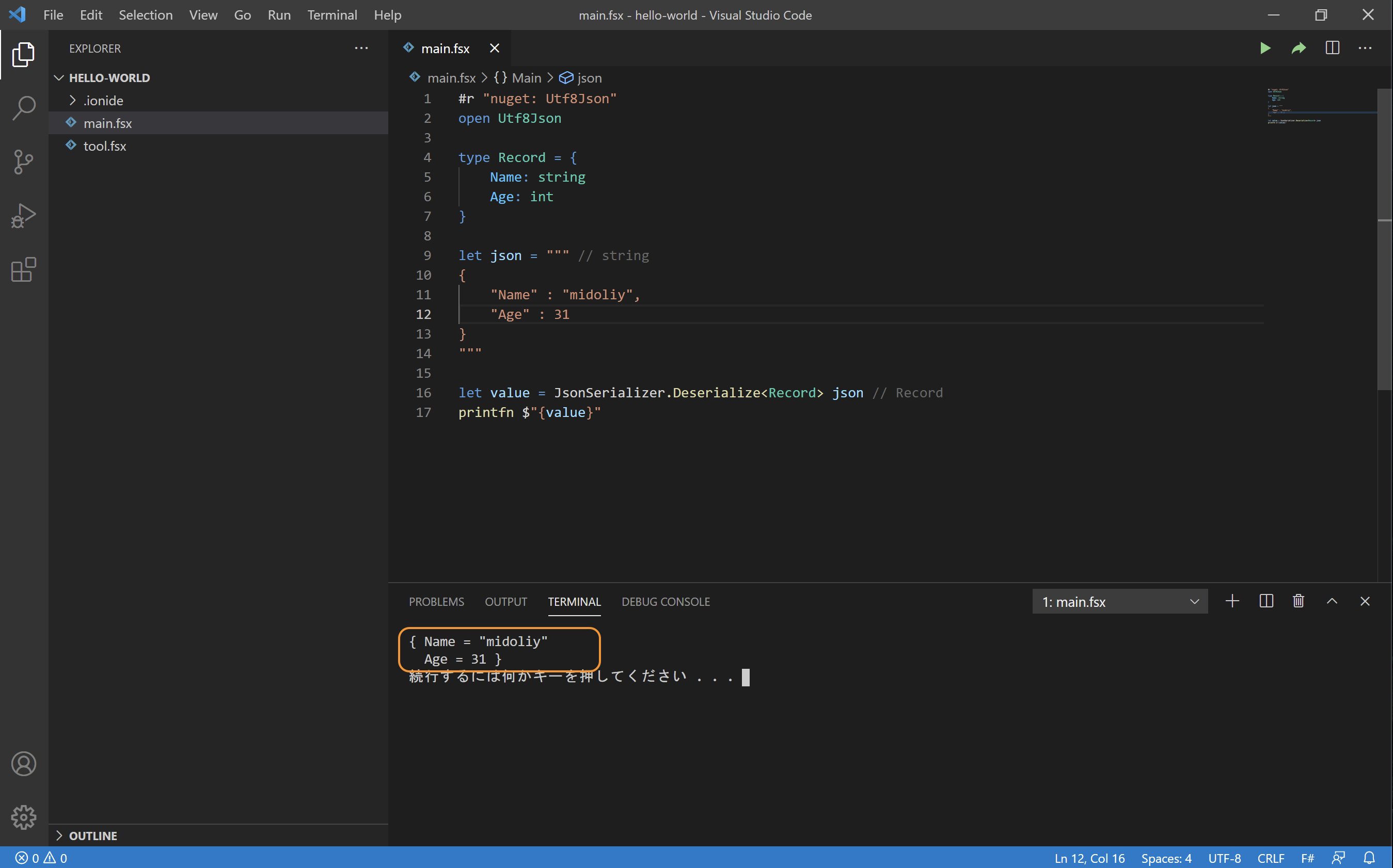This screenshot has height=868, width=1393.
Task: Open the Manage gear settings icon
Action: pyautogui.click(x=24, y=817)
